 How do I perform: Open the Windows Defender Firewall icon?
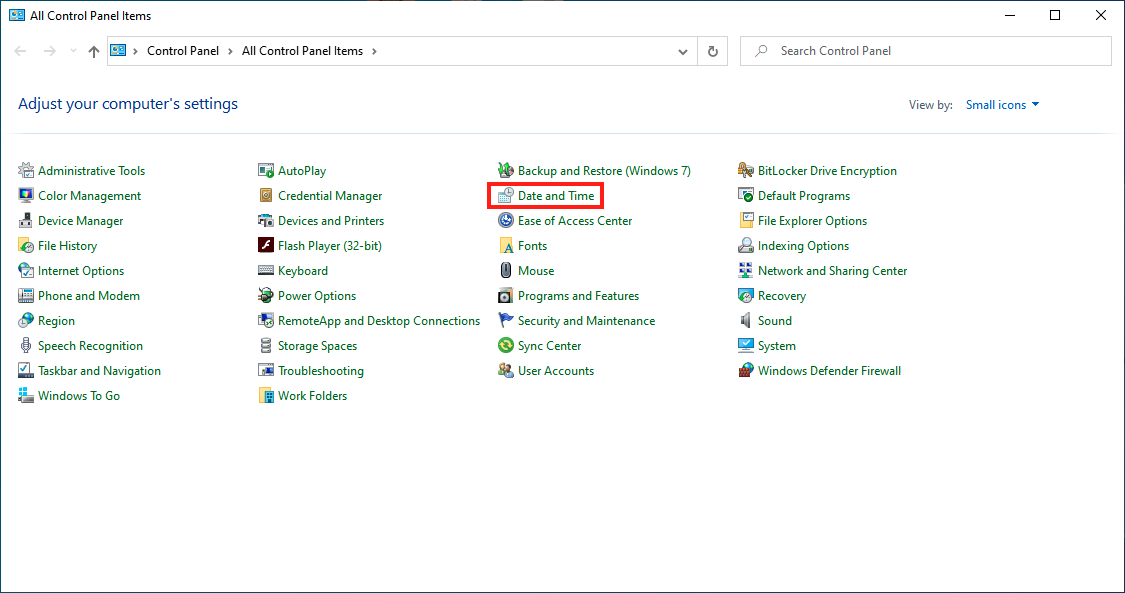click(746, 371)
